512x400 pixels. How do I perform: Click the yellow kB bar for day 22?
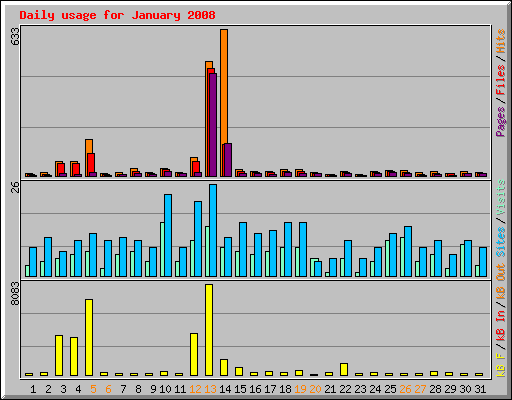tap(344, 369)
